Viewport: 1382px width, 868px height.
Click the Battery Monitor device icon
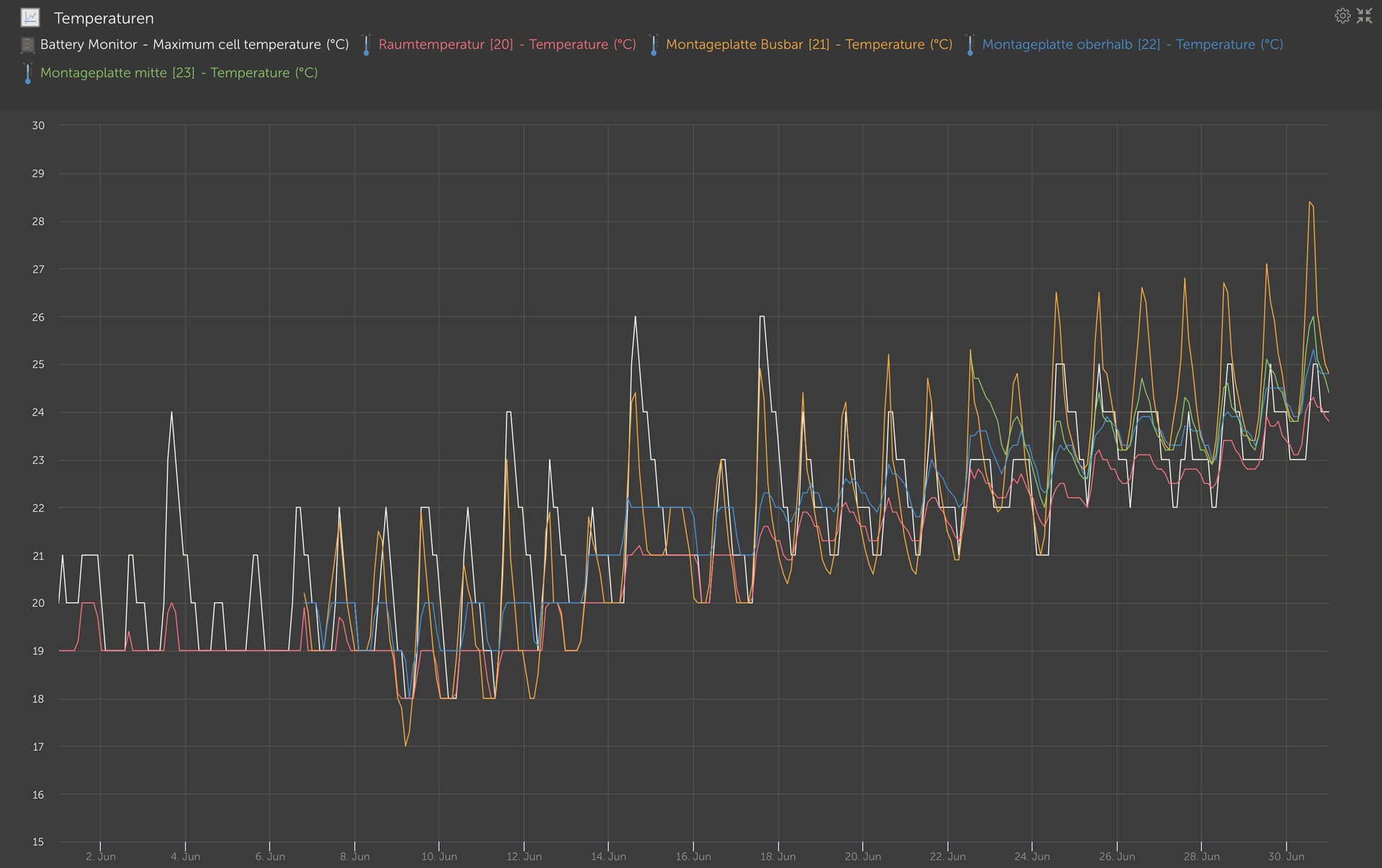27,45
